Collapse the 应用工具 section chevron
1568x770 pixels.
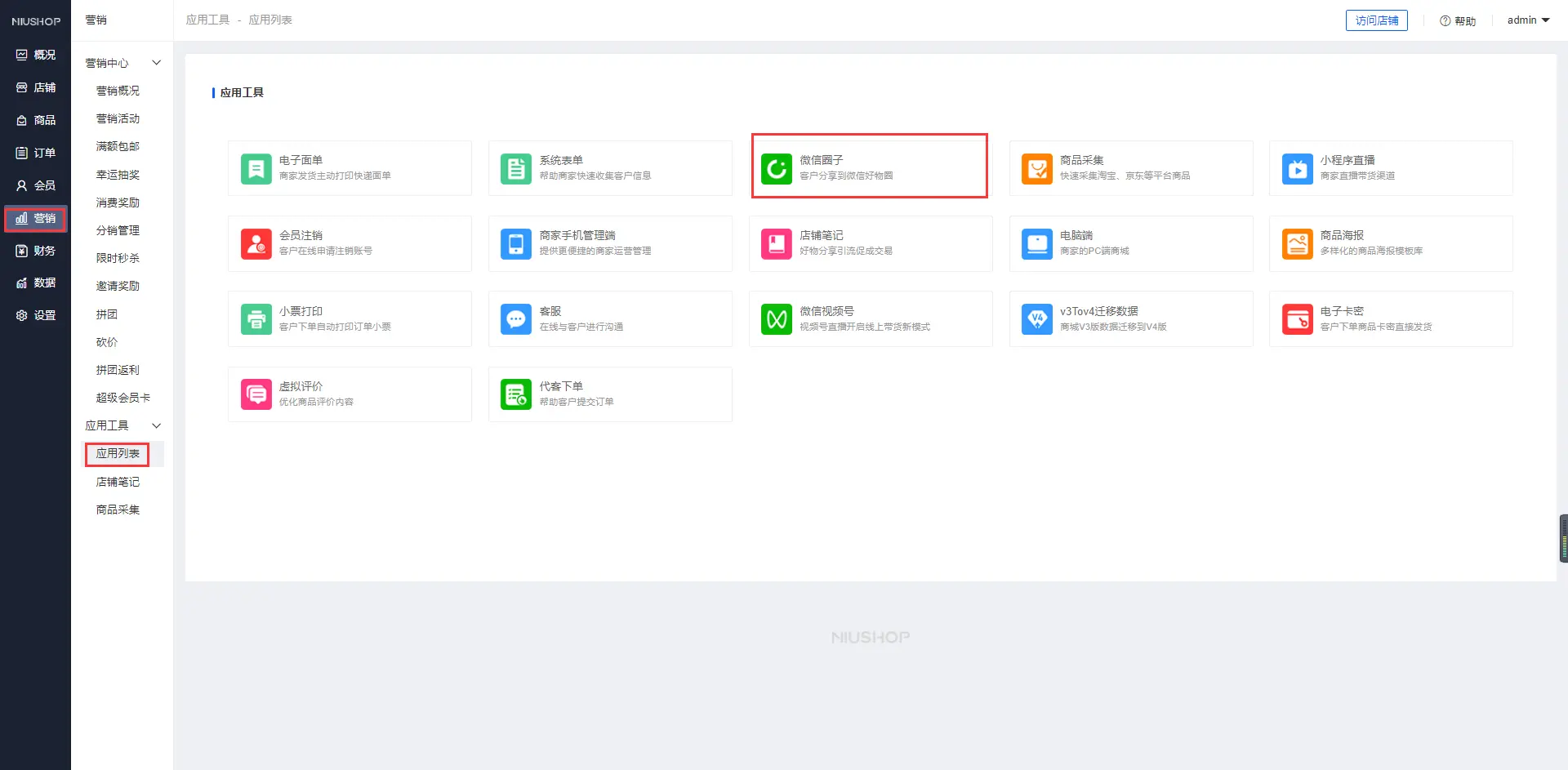157,425
